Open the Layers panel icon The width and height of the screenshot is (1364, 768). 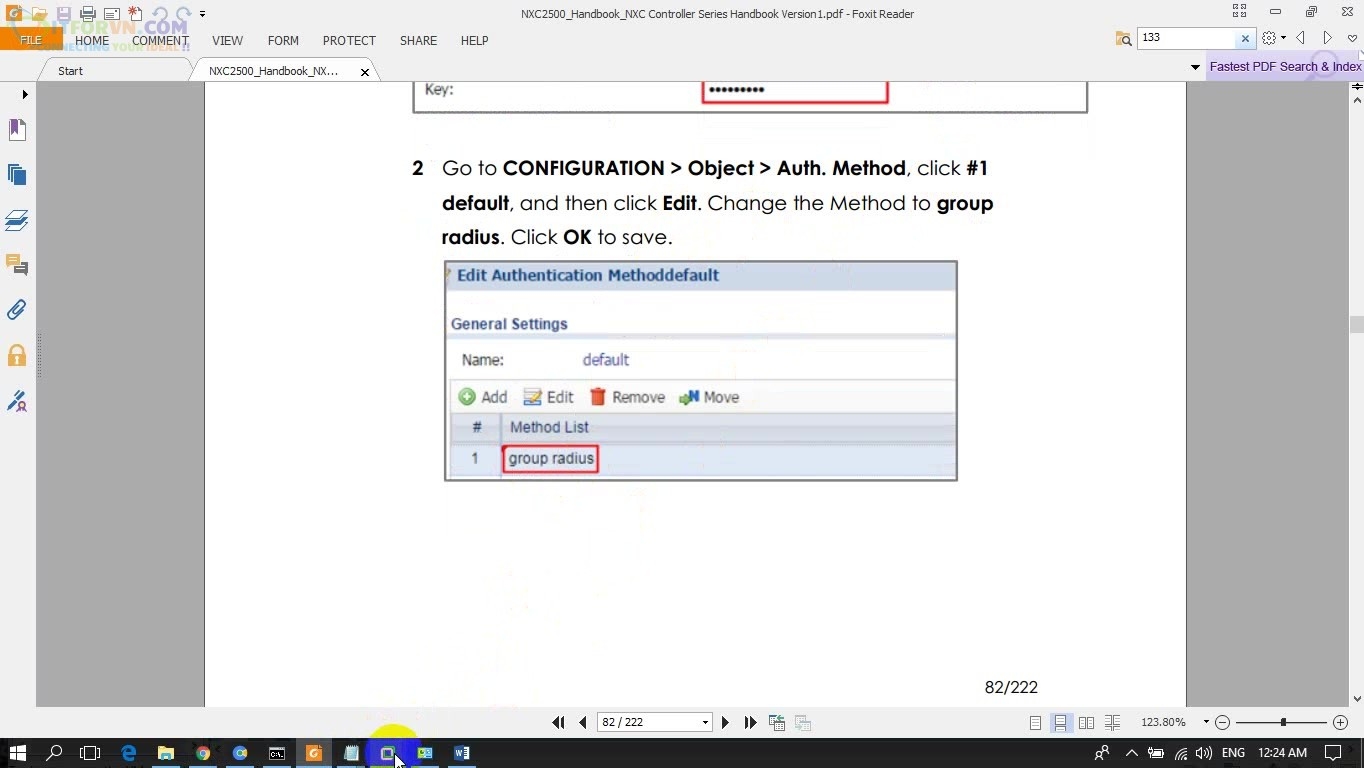[17, 220]
